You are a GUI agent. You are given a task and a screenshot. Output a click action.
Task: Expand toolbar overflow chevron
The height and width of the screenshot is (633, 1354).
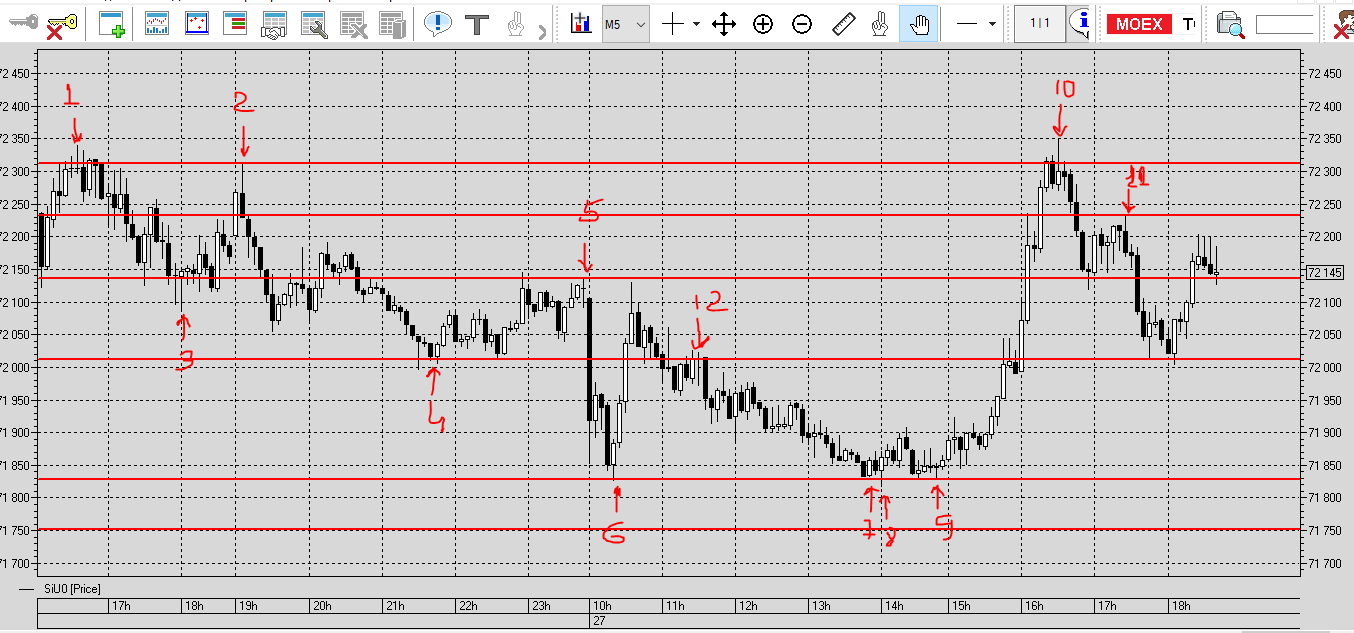543,31
